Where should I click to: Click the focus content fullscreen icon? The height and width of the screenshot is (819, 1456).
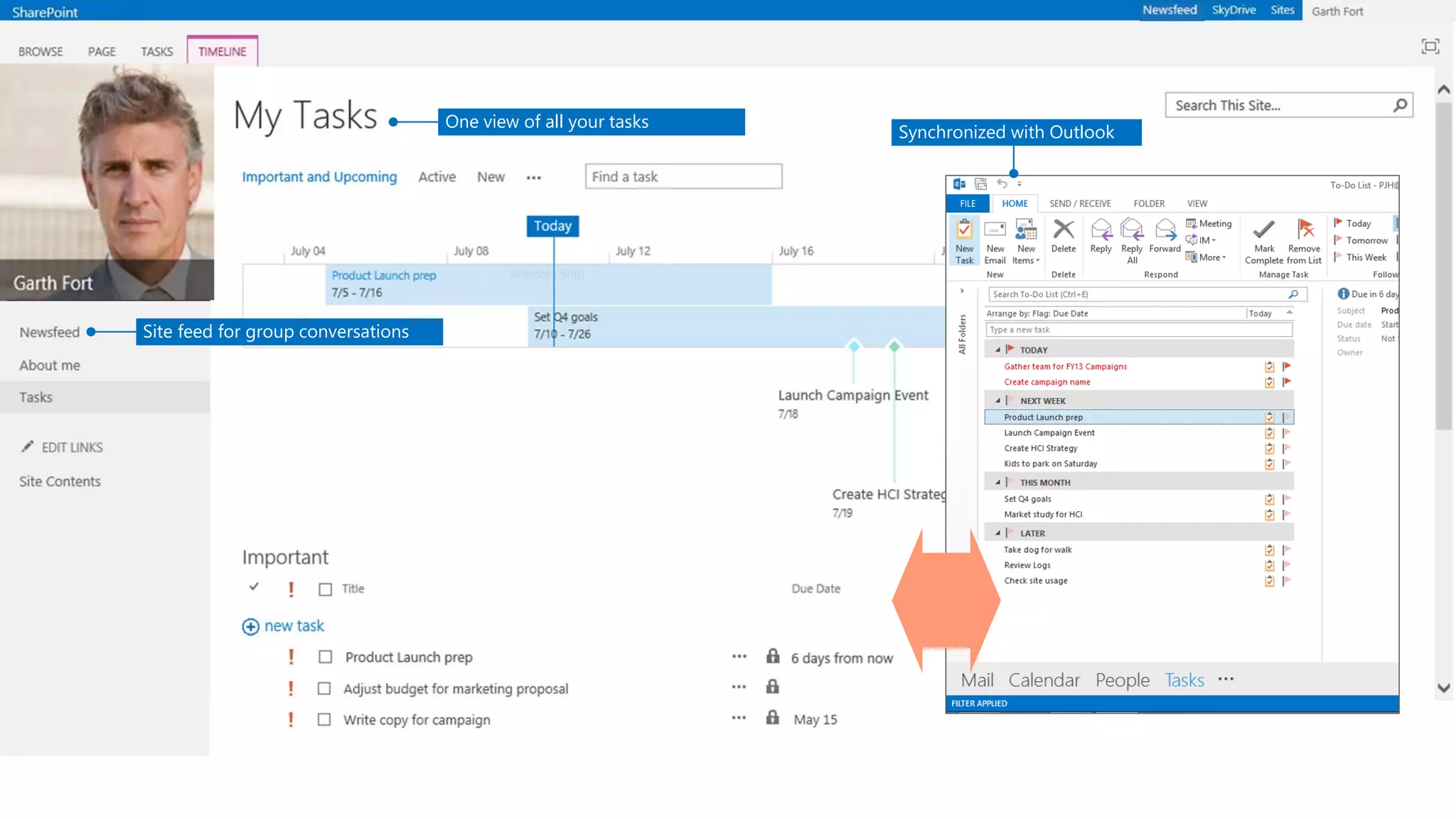pos(1430,47)
